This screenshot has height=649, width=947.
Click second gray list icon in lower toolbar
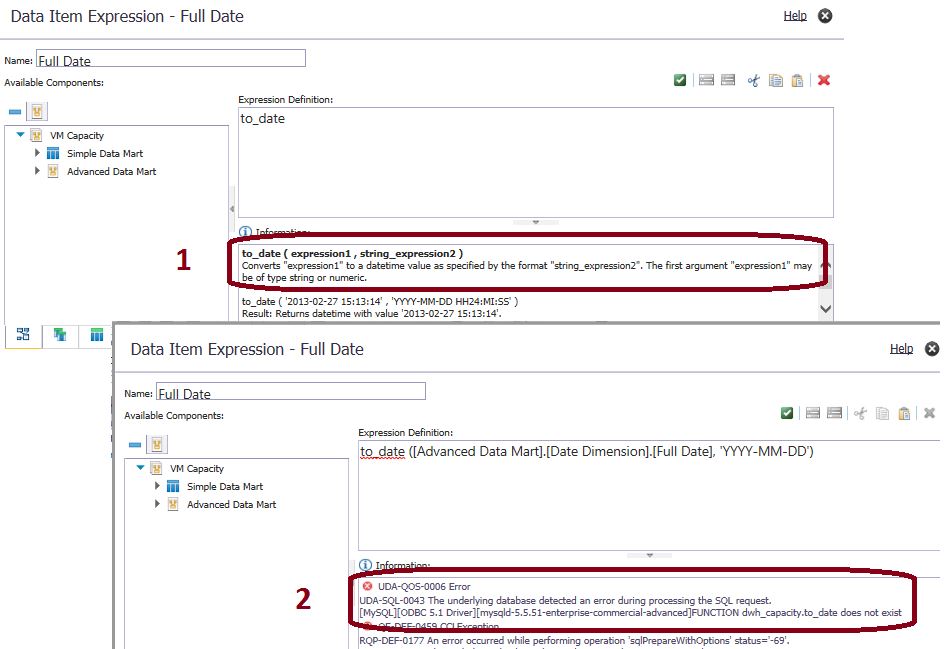(835, 413)
